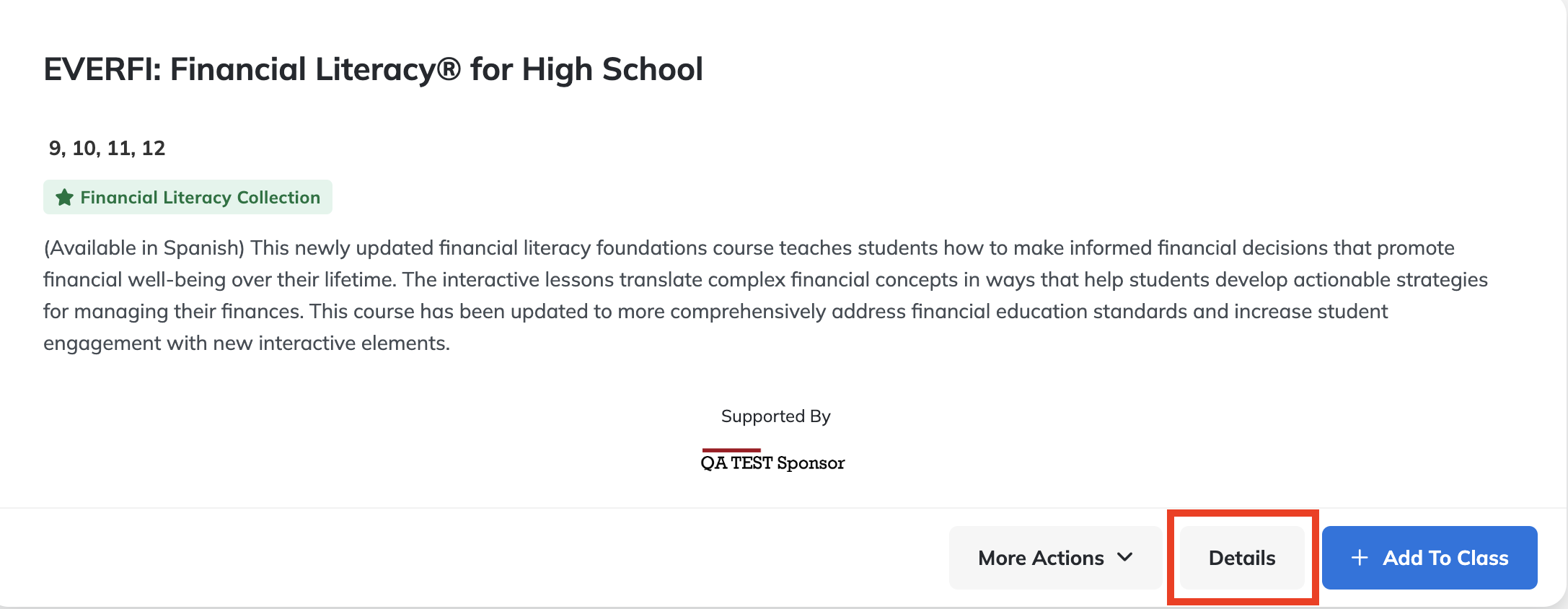
Task: Select the Financial Literacy Collection tag
Action: pyautogui.click(x=188, y=197)
